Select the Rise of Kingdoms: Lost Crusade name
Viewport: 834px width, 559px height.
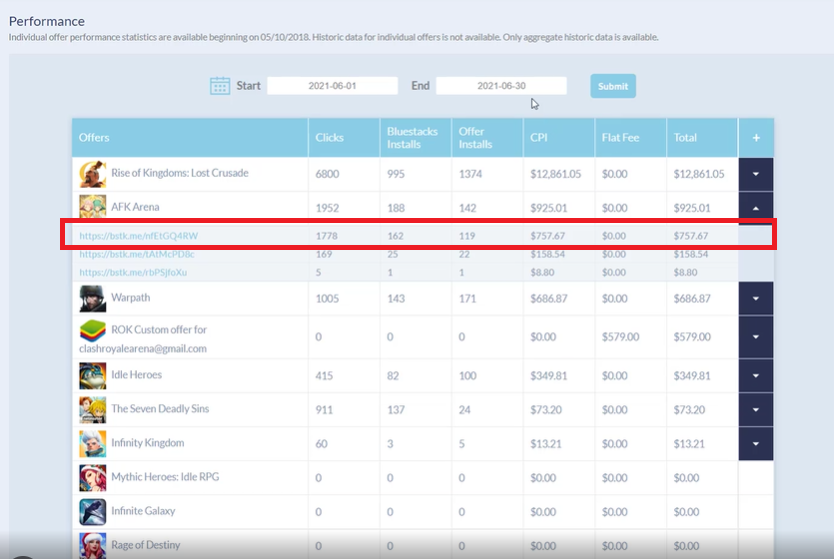(x=180, y=173)
